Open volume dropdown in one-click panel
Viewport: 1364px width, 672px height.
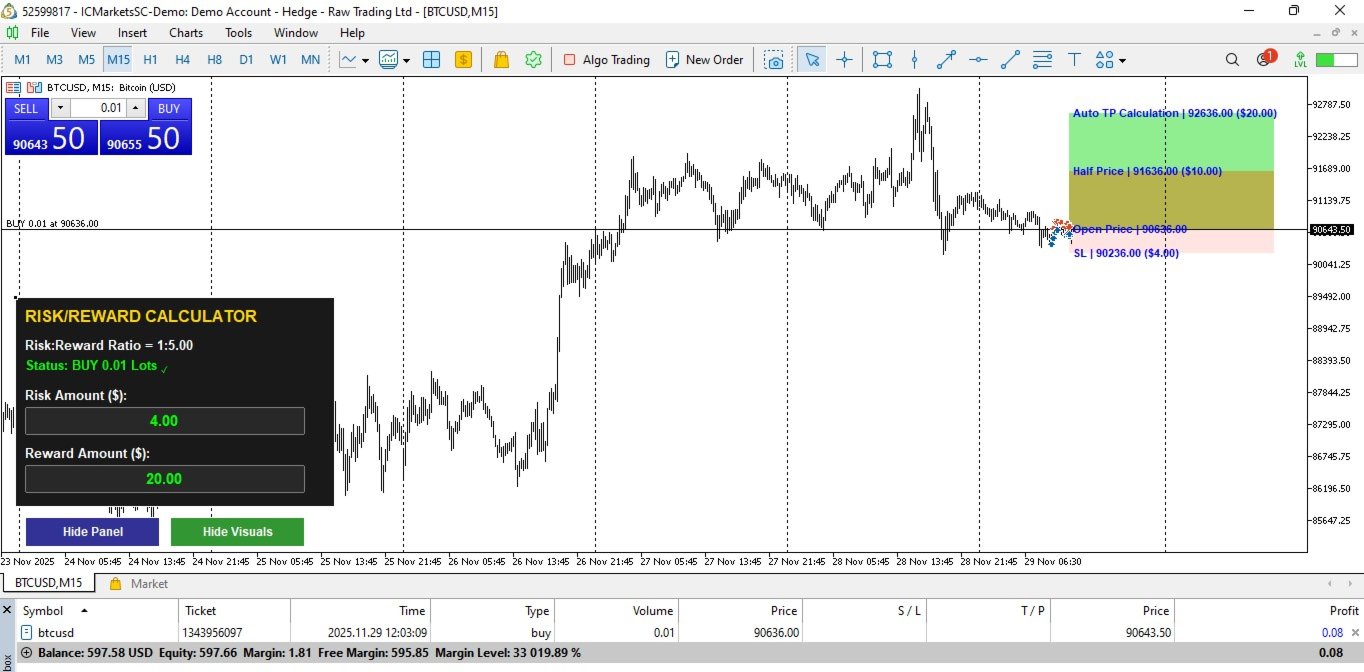[x=59, y=108]
